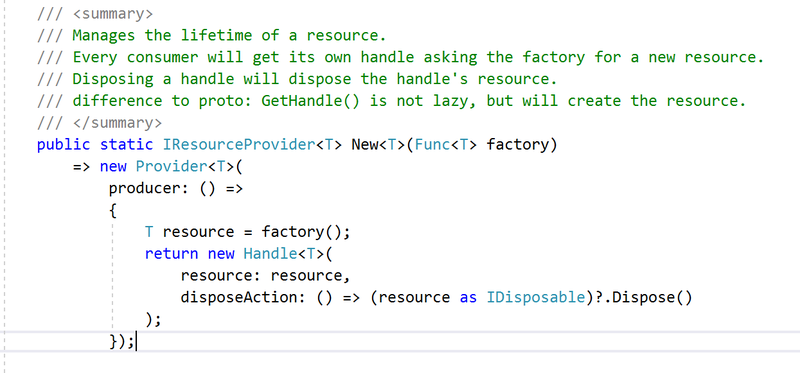Click the 'factory' parameter name in signature
The image size is (800, 373).
[517, 145]
